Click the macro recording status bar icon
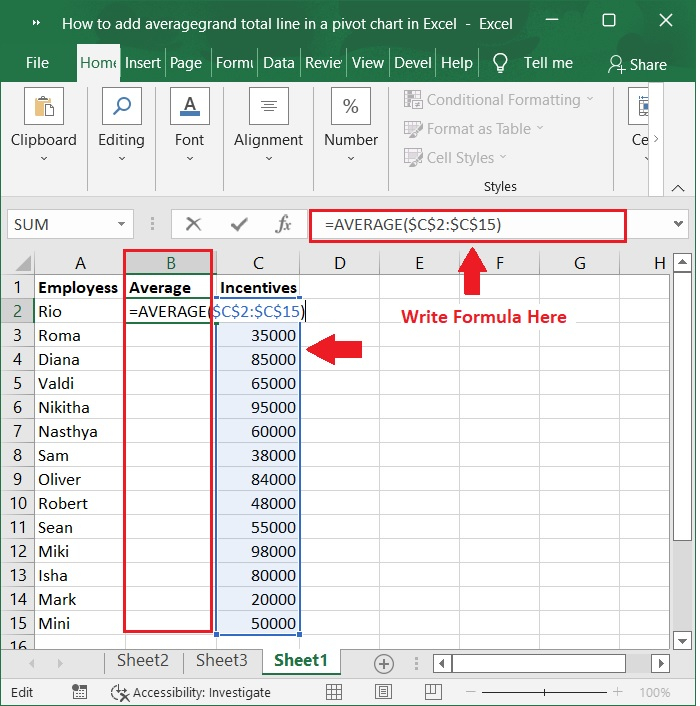Screen dimensions: 700x706 (x=79, y=692)
